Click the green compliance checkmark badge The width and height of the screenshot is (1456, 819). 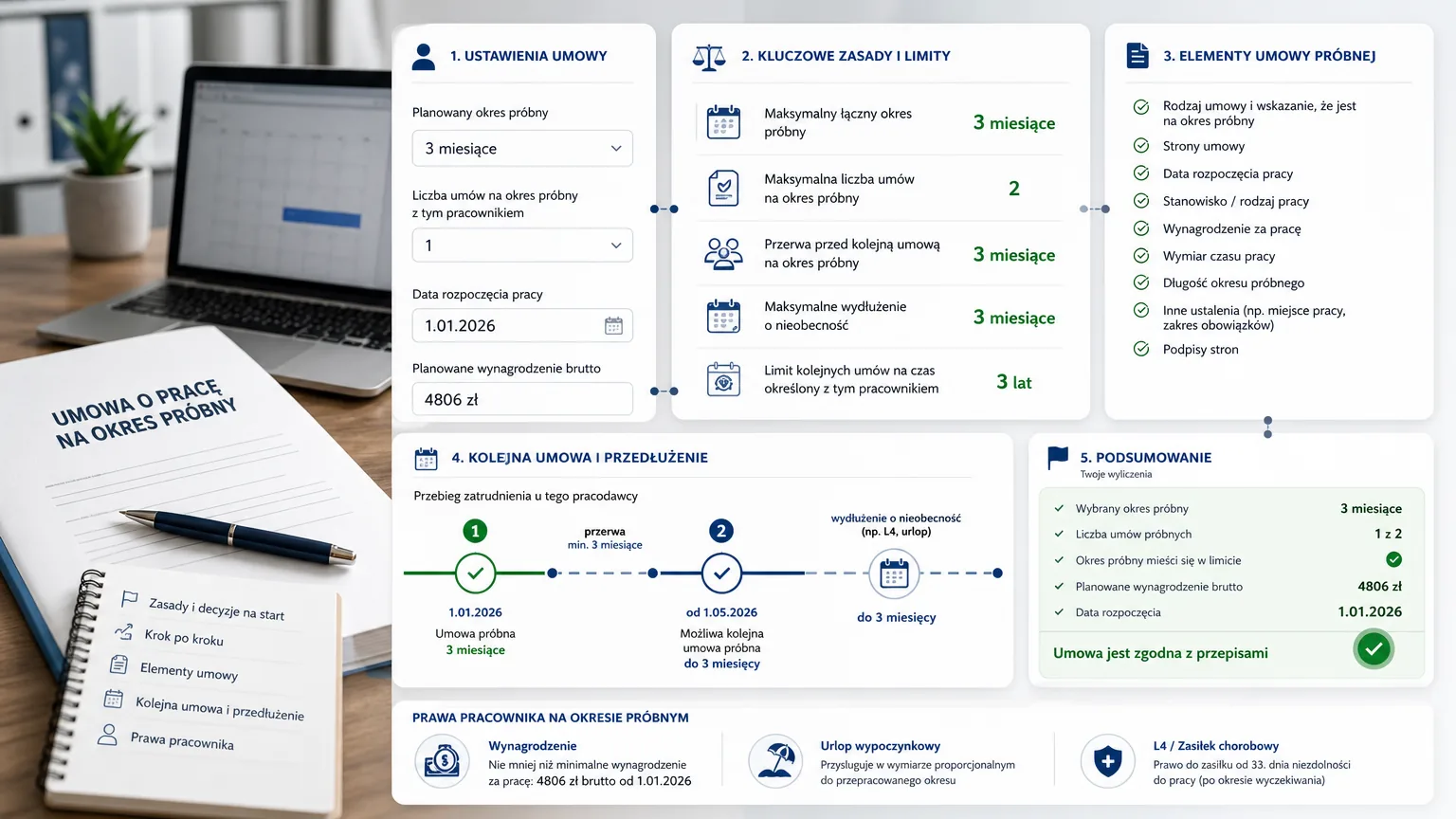point(1374,649)
